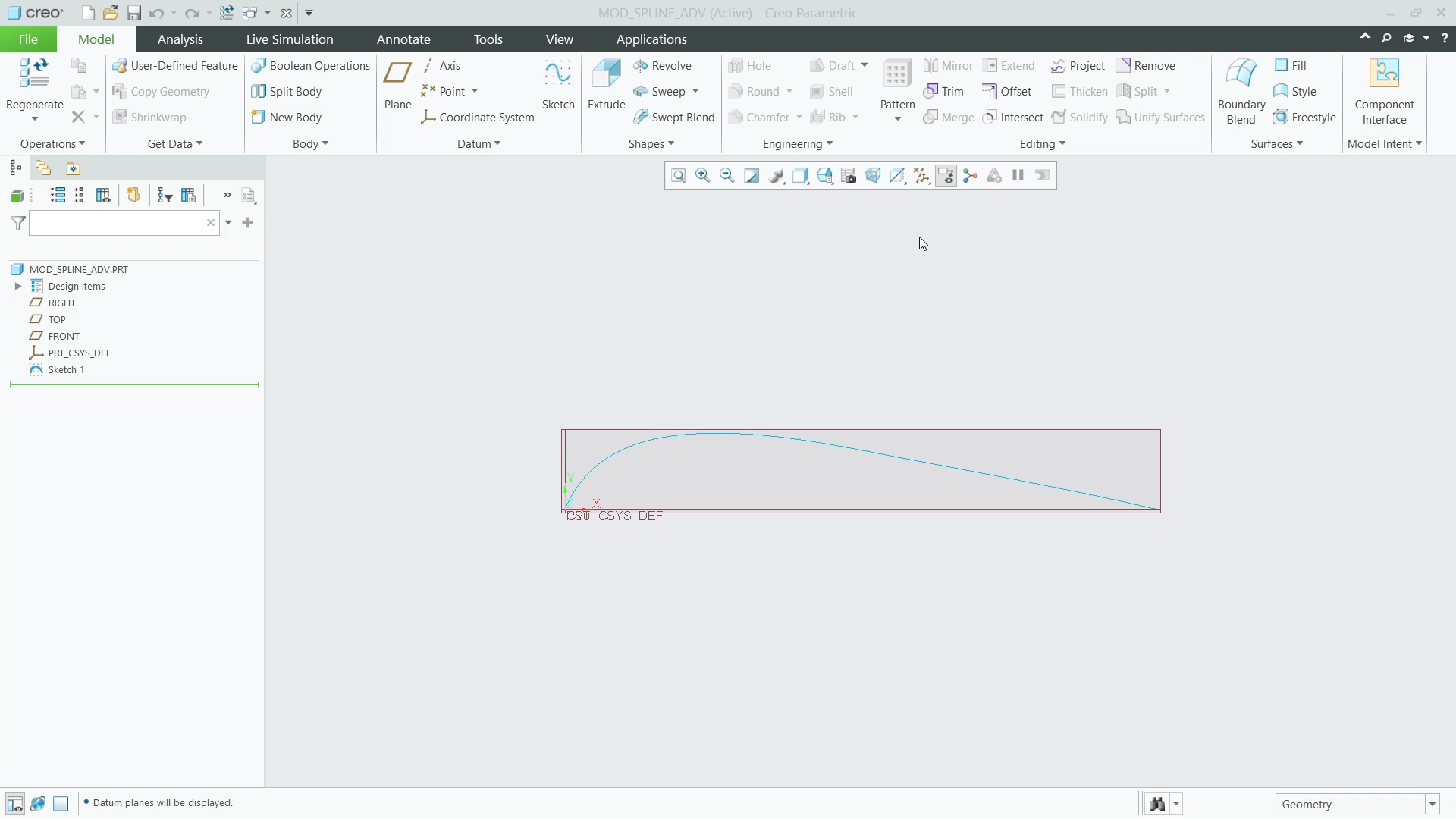Open the Annotate ribbon tab
The image size is (1456, 819).
point(403,39)
